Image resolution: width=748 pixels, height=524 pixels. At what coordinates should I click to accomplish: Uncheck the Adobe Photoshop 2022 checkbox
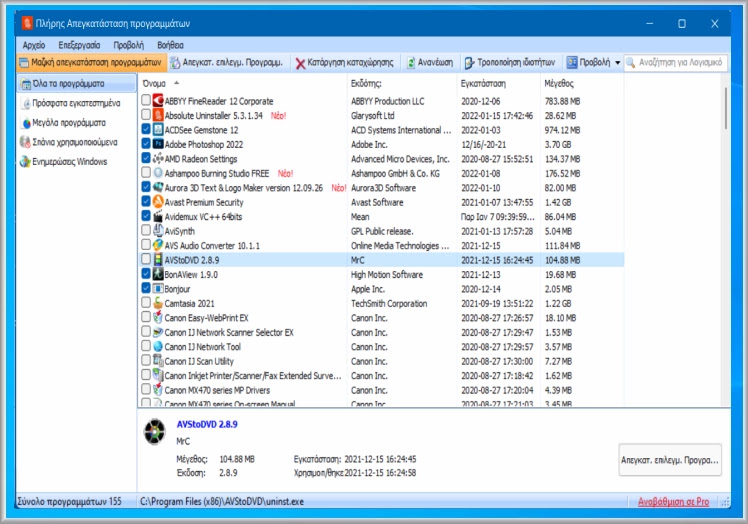146,144
